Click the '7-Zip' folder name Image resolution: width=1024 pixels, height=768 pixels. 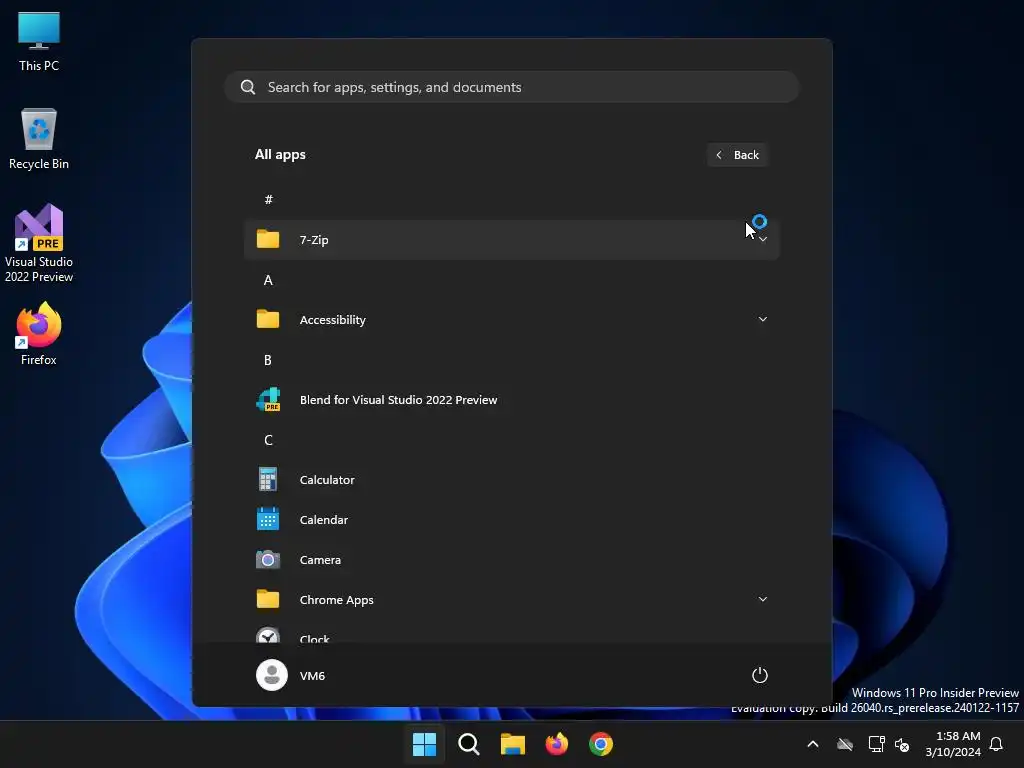(x=313, y=240)
